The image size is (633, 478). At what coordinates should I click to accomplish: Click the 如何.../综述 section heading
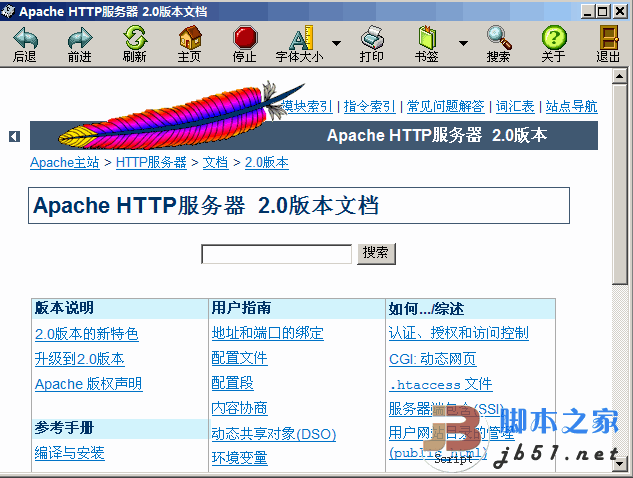(426, 309)
